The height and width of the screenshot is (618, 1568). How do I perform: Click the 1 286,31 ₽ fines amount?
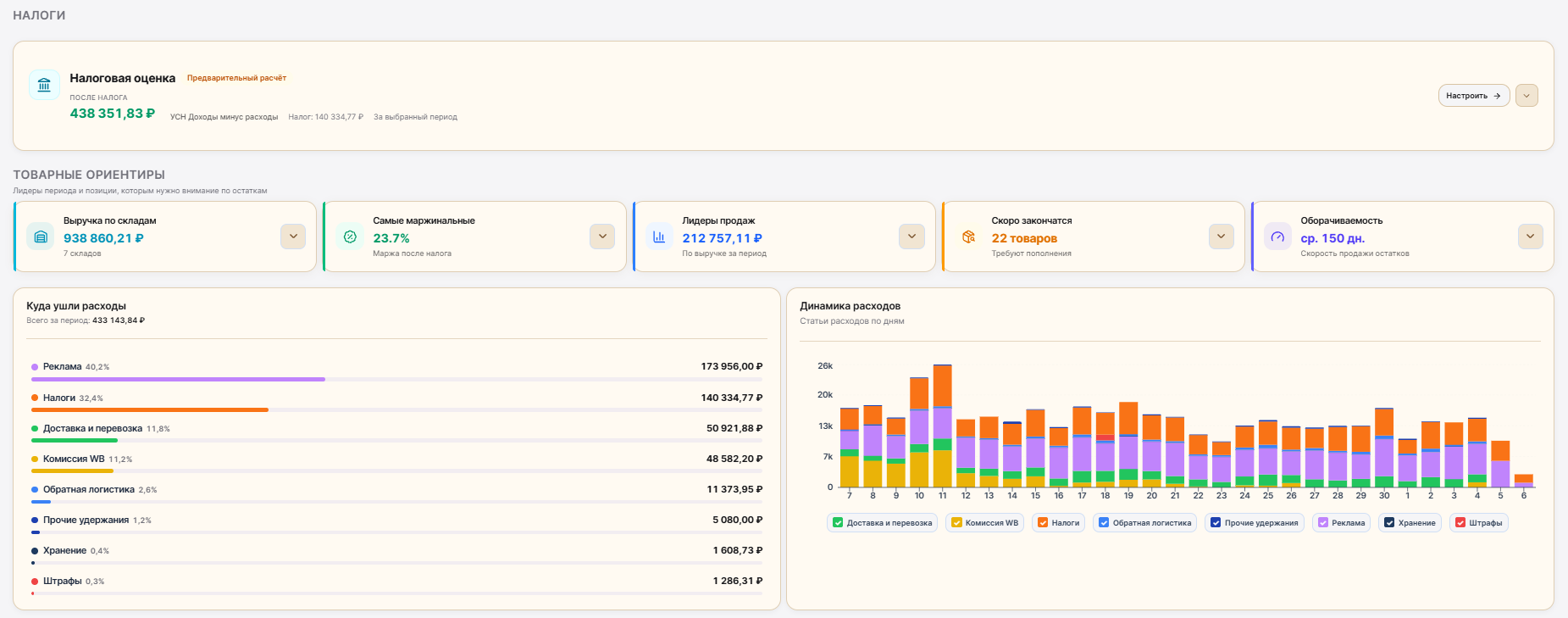738,582
